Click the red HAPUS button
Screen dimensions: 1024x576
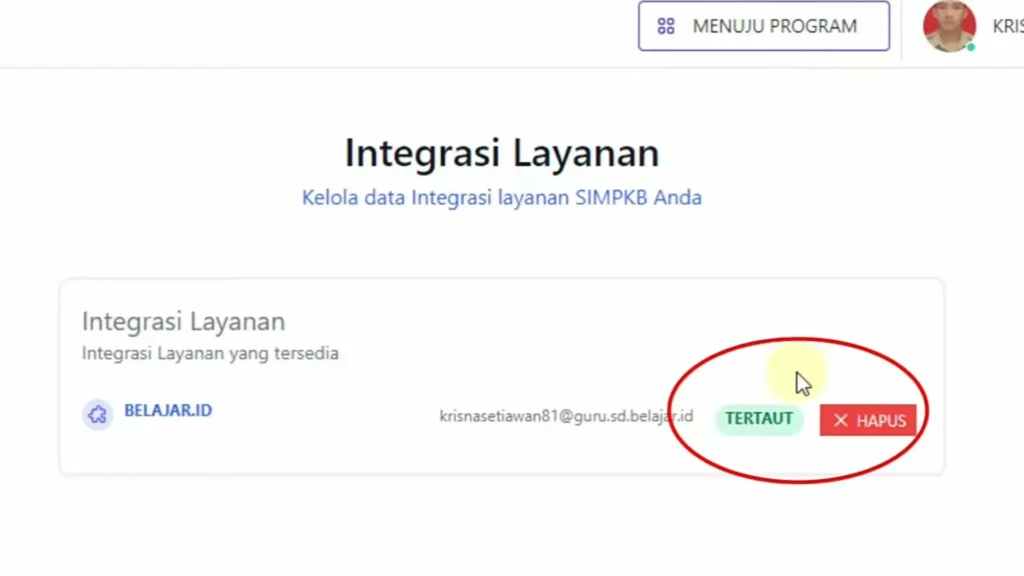point(868,420)
